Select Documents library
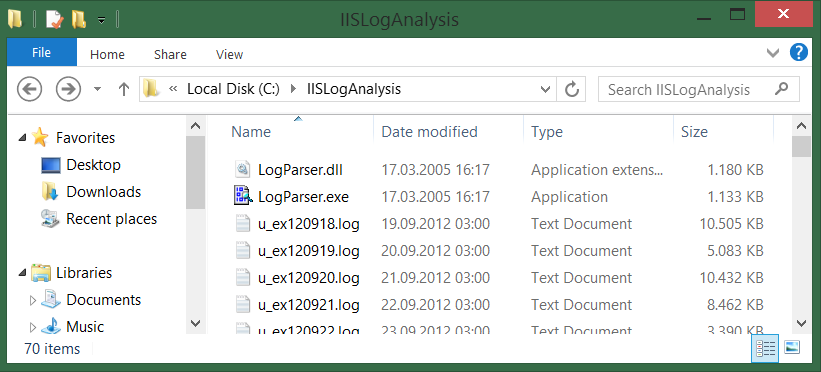The image size is (821, 372). [104, 300]
